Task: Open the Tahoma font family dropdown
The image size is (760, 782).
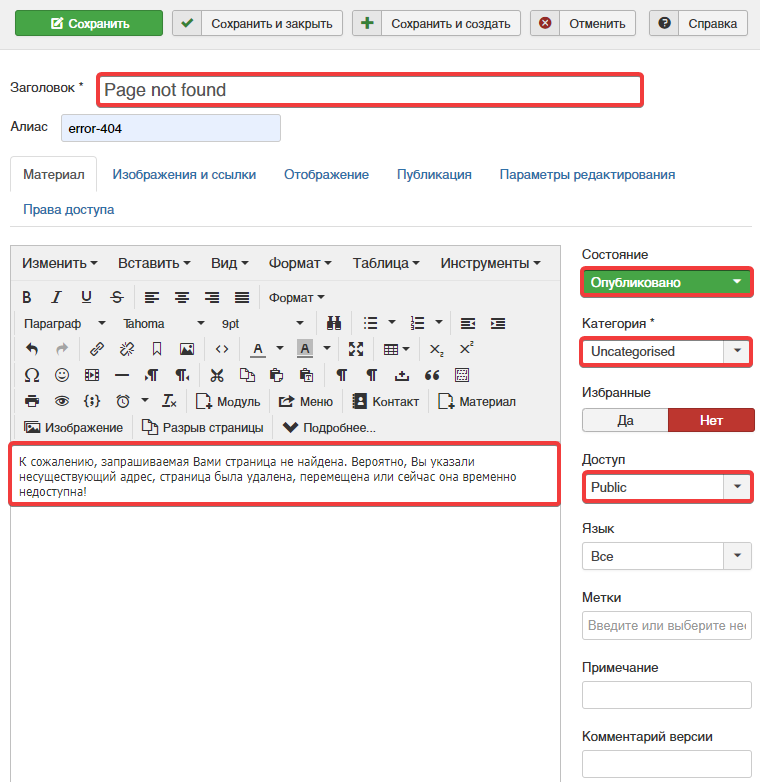Action: (164, 323)
